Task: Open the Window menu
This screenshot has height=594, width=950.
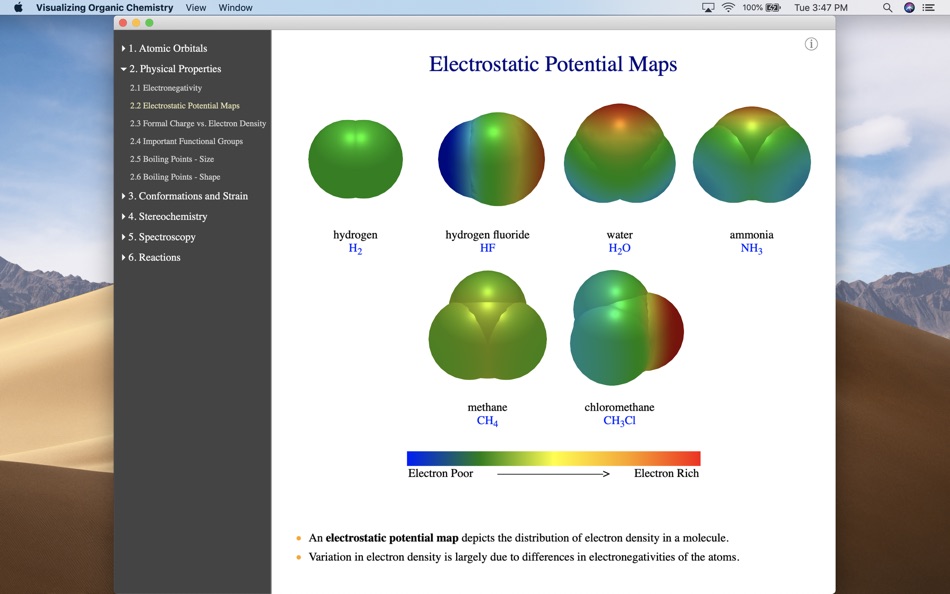Action: 236,7
